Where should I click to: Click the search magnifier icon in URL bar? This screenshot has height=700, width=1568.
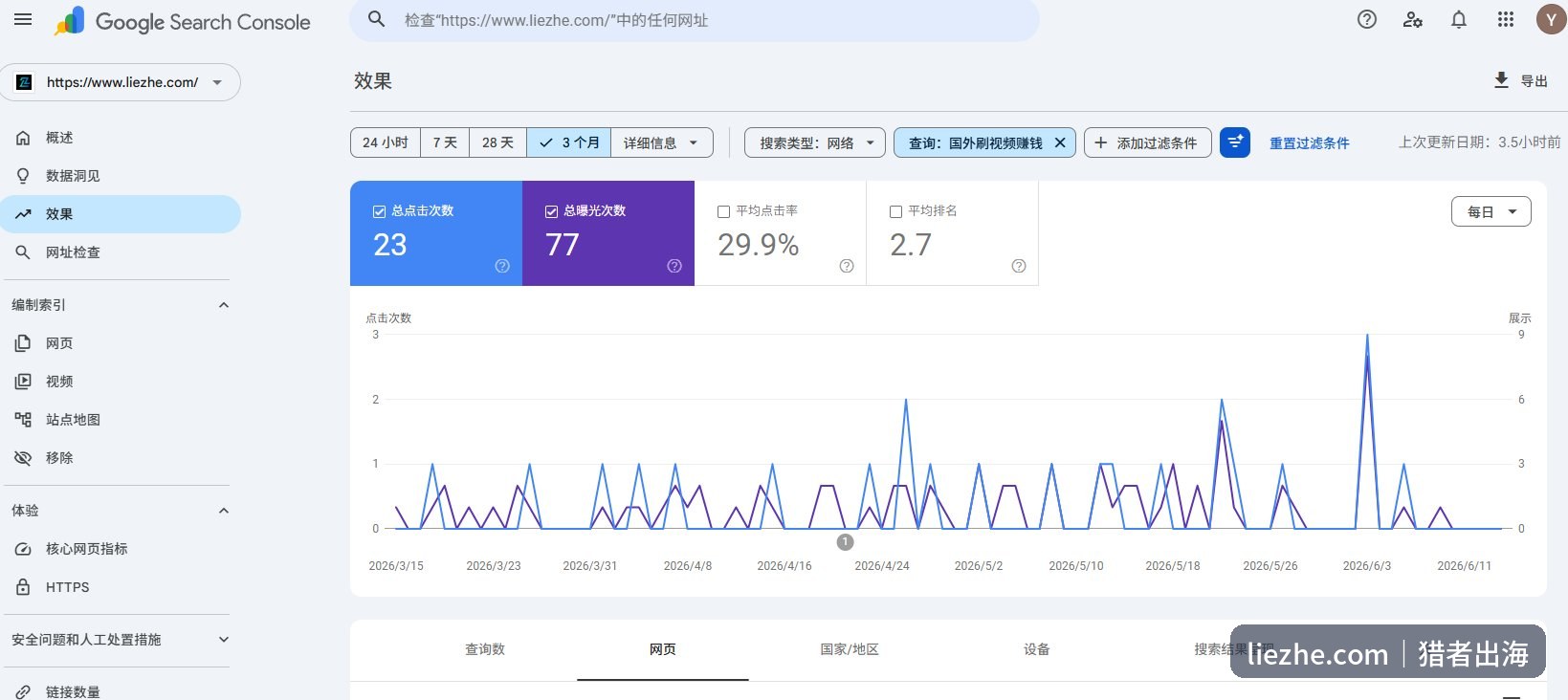coord(377,19)
